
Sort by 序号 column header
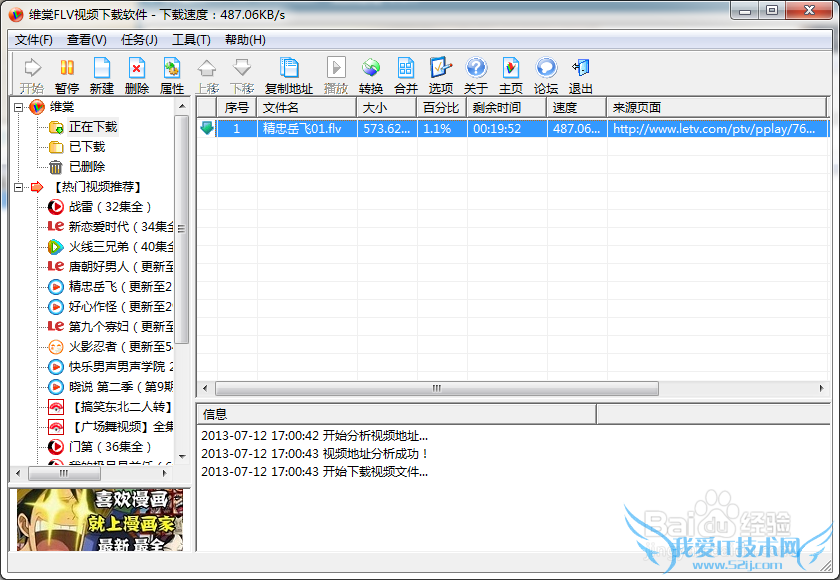[x=237, y=108]
